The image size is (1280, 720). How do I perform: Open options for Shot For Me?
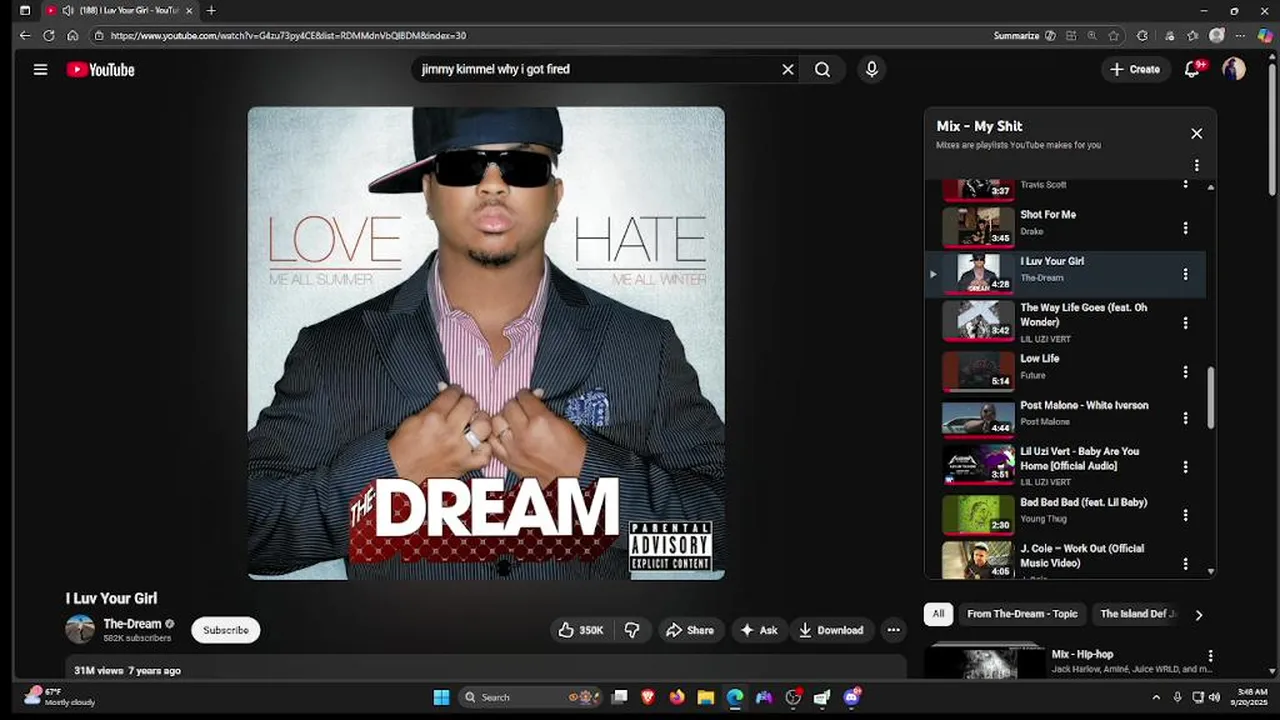1185,228
